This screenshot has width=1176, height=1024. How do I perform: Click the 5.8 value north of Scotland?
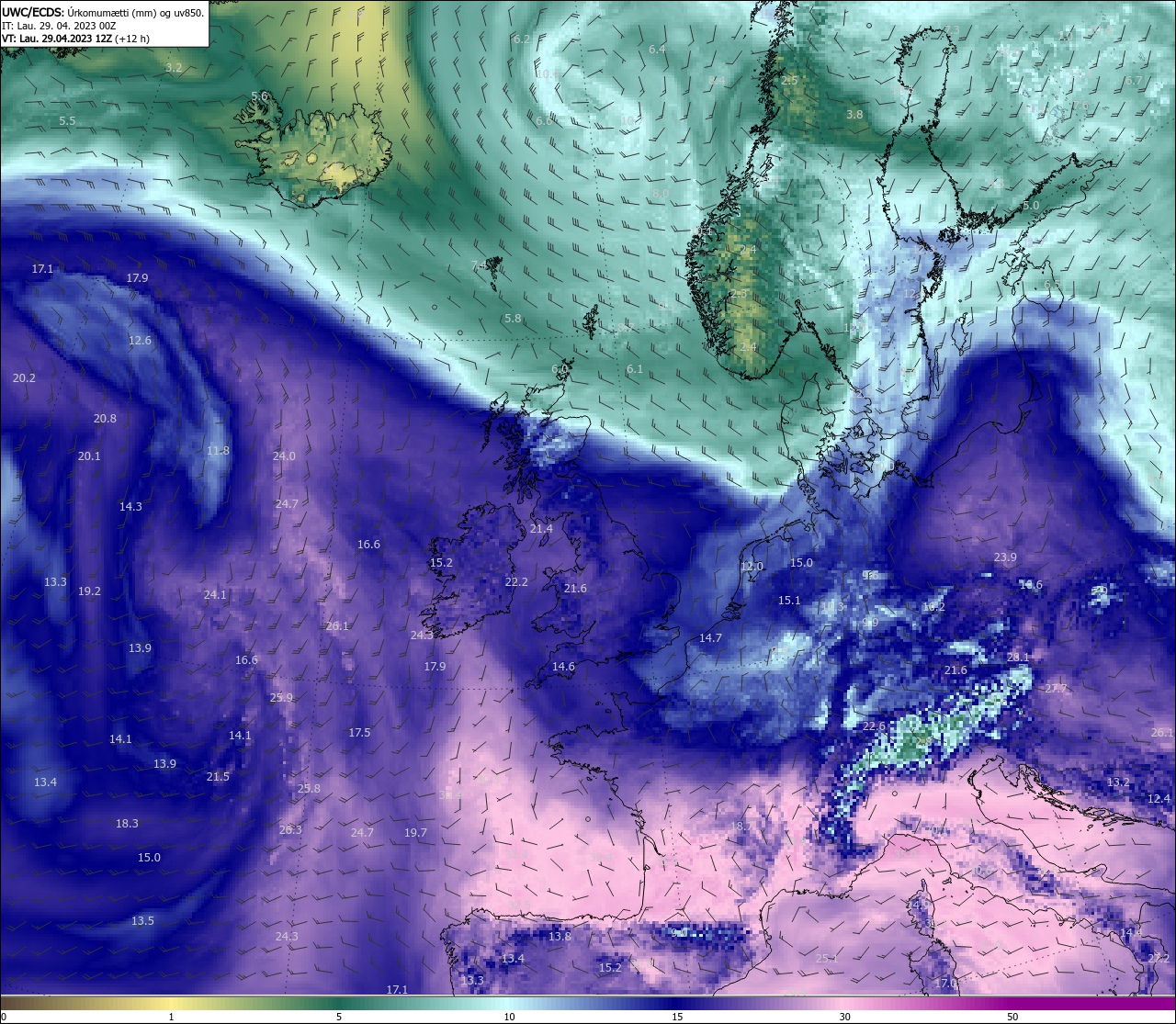pyautogui.click(x=513, y=319)
